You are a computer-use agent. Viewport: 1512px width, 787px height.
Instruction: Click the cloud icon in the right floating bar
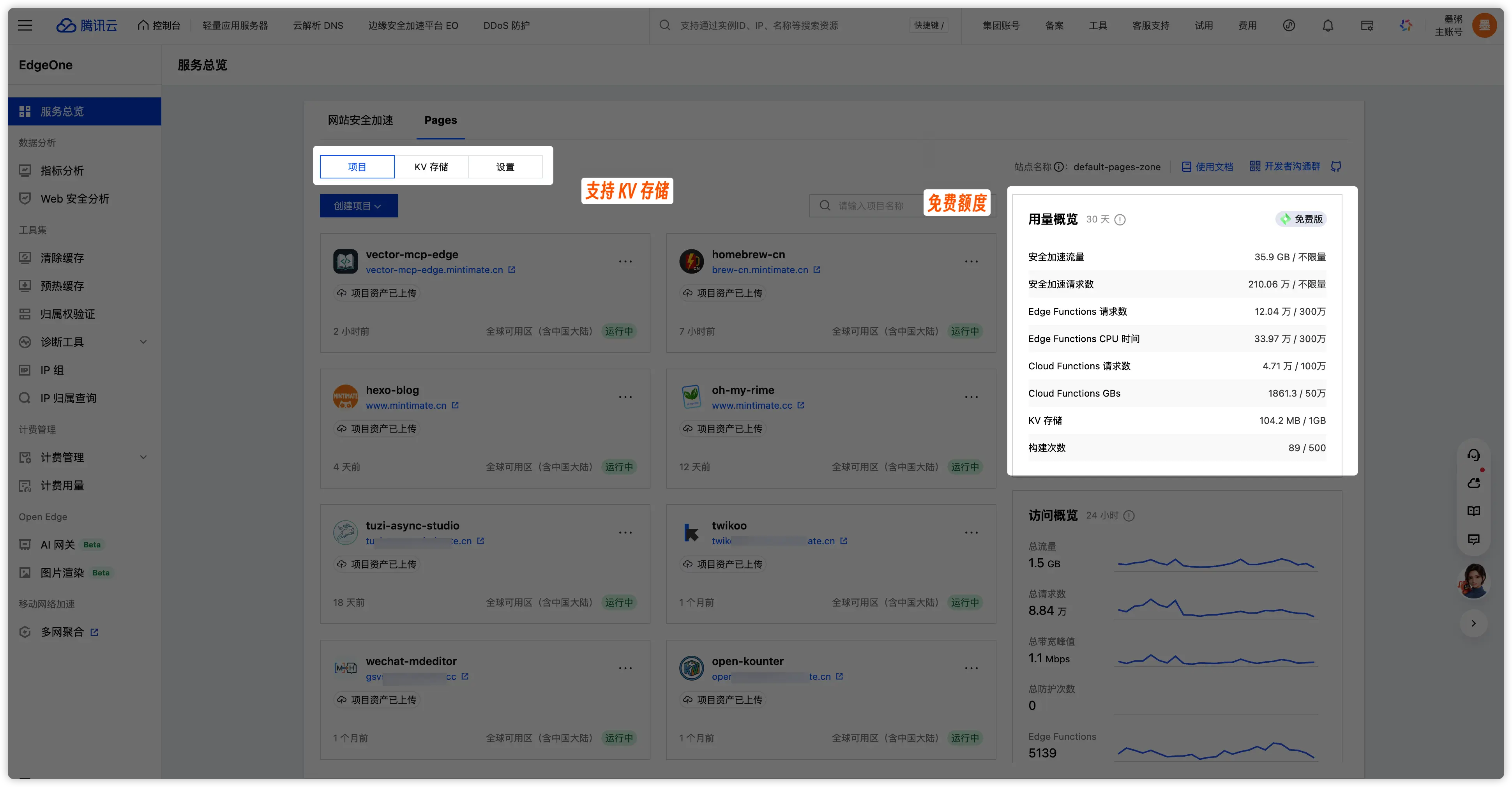click(x=1473, y=483)
